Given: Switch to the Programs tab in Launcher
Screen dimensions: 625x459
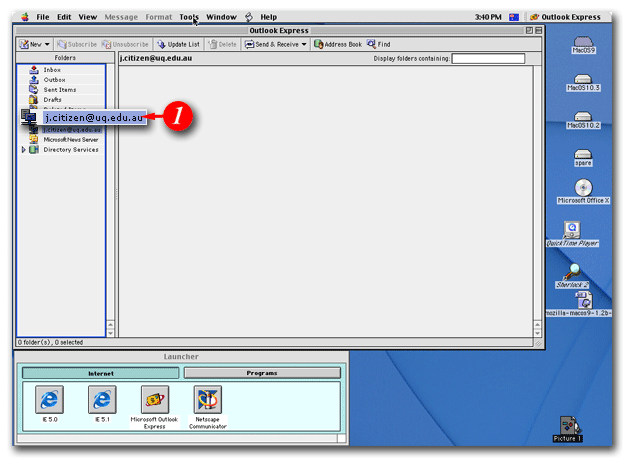Looking at the screenshot, I should pos(261,373).
